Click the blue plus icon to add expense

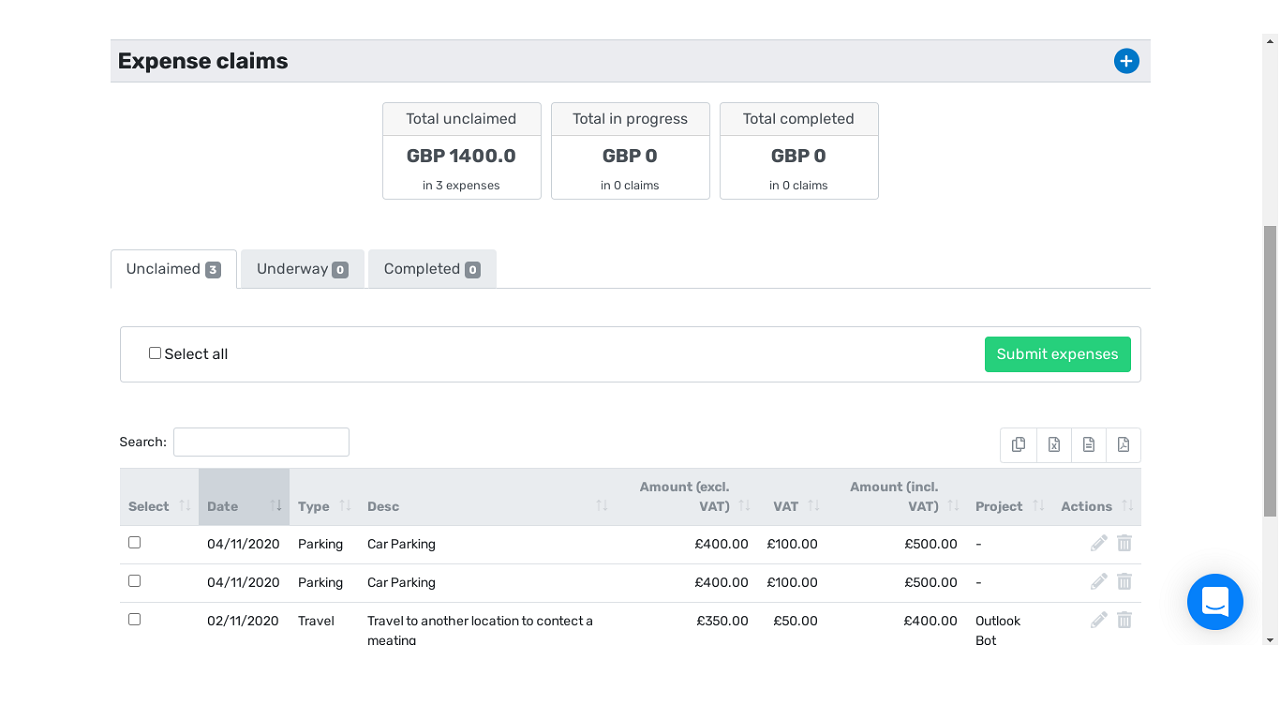click(x=1126, y=61)
